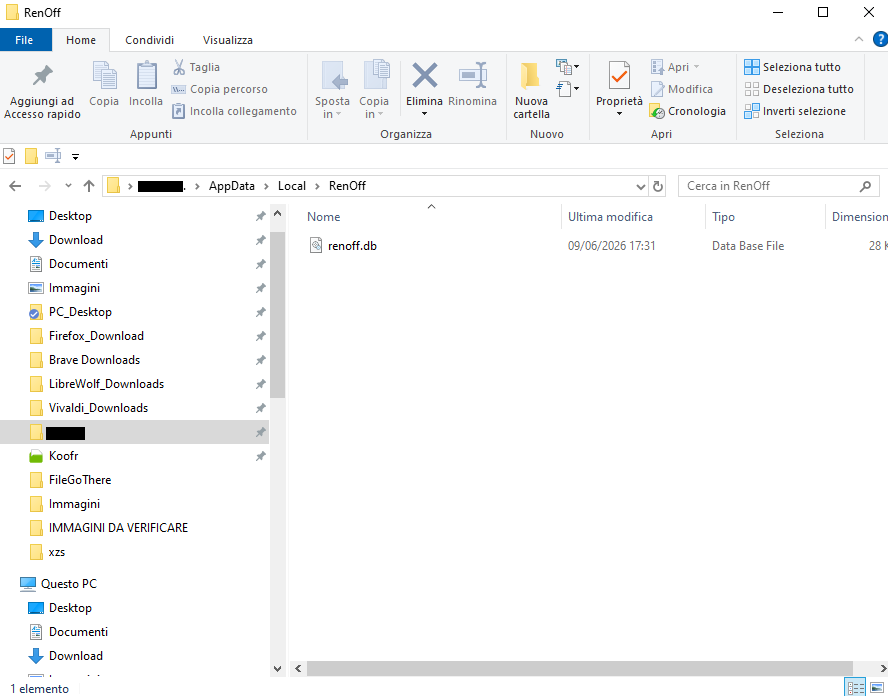Go forward with the right arrow
Image resolution: width=888 pixels, height=696 pixels.
[x=45, y=186]
